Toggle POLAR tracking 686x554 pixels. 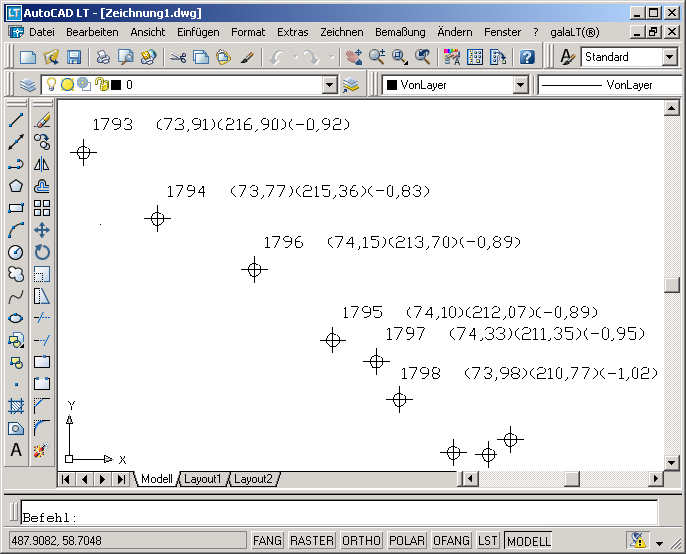coord(407,541)
